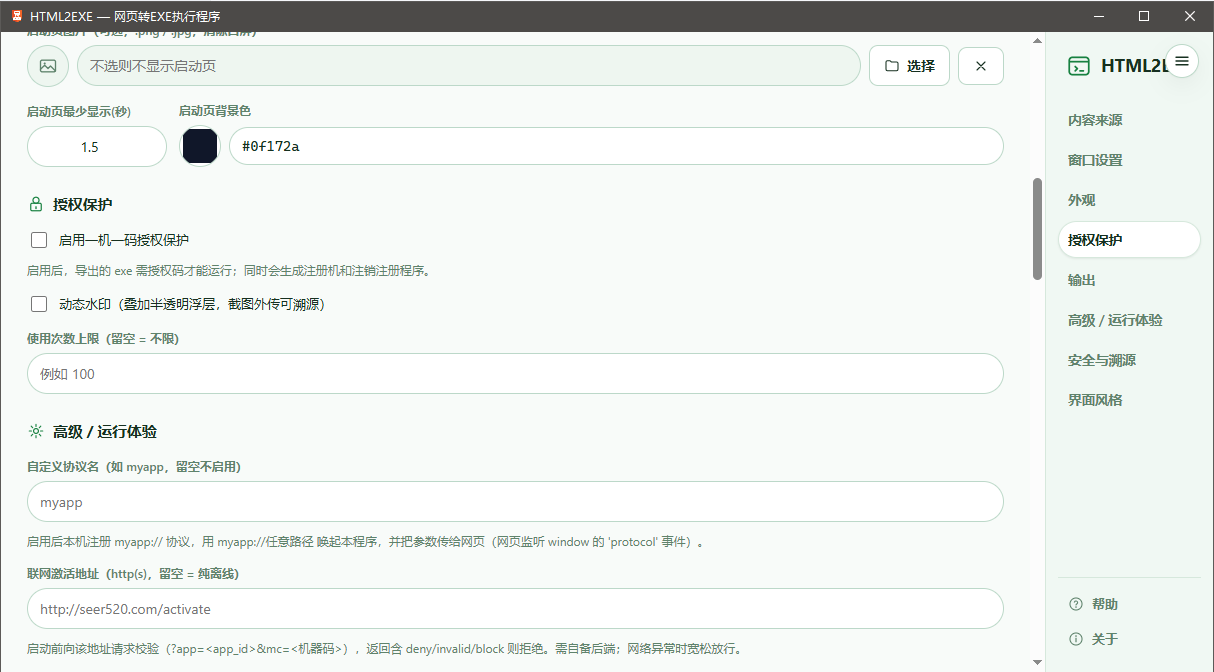Viewport: 1214px width, 672px height.
Task: Click the 联网激活地址 URL input field
Action: [515, 609]
